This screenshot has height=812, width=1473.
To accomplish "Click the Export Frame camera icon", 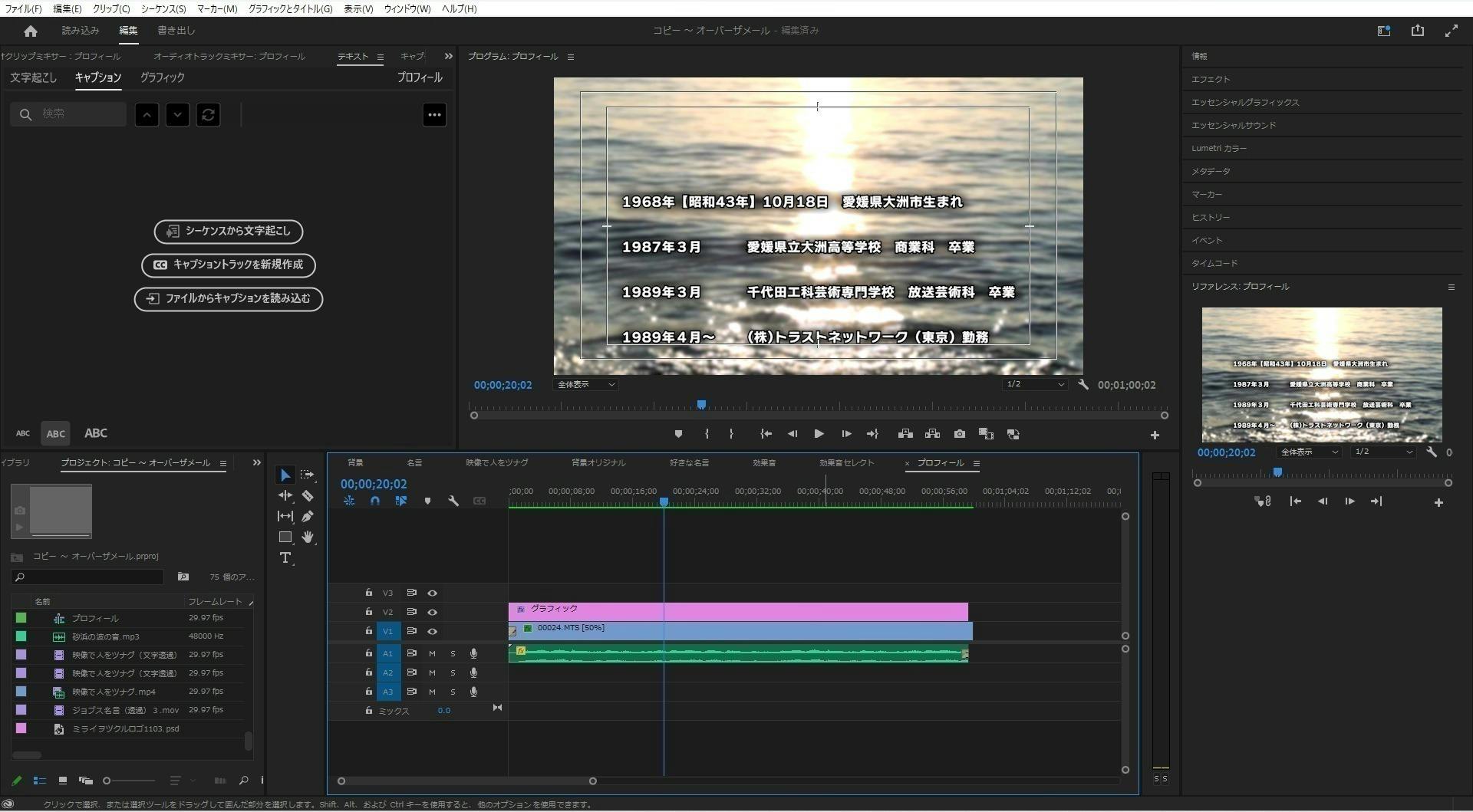I will [959, 434].
